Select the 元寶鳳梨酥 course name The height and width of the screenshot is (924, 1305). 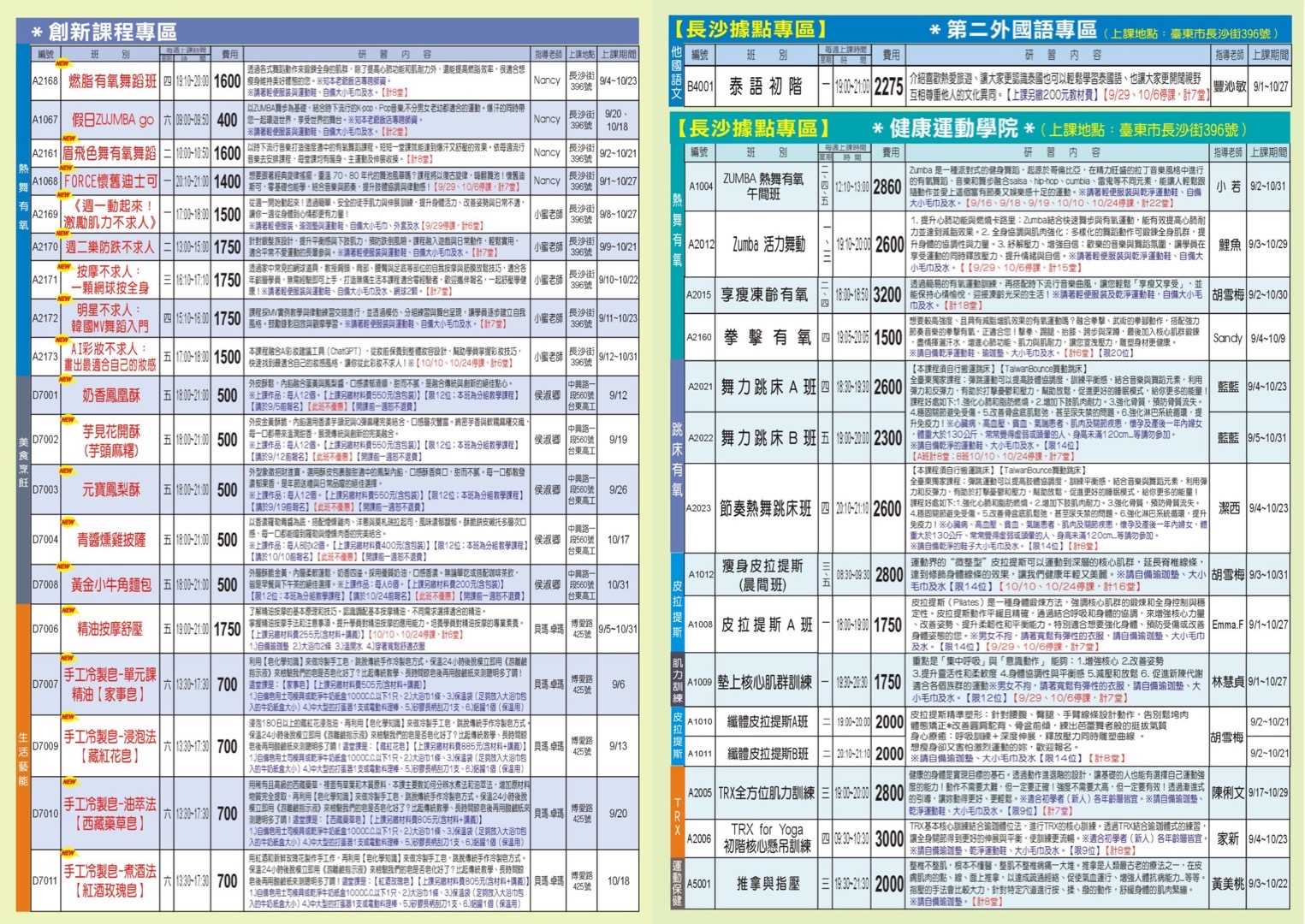tap(110, 490)
